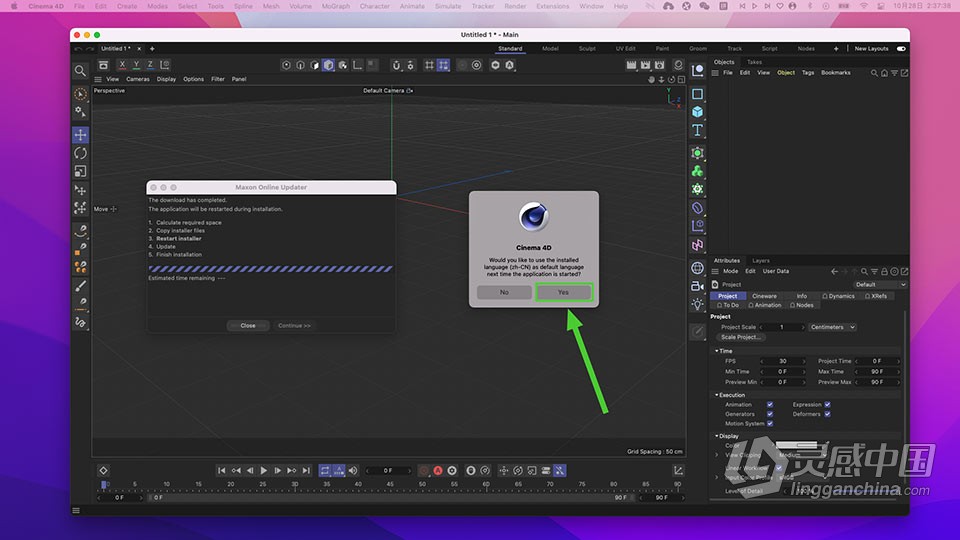Toggle the Deformers checkbox

pyautogui.click(x=827, y=414)
